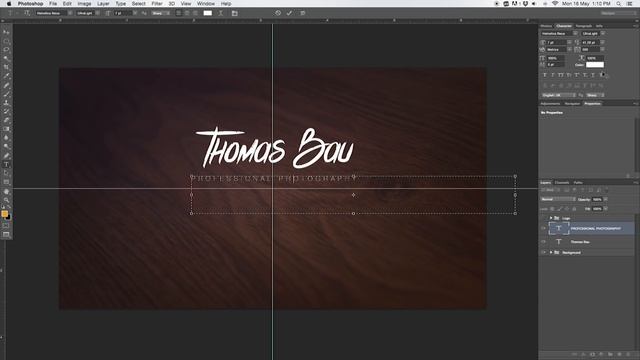Select the Crop tool
Viewport: 640px width, 360px height.
(6, 67)
